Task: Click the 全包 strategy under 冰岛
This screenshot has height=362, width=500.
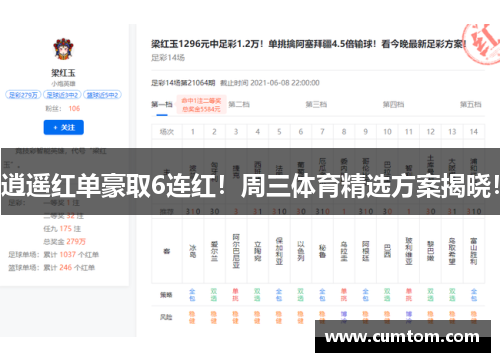Action: click(x=192, y=295)
